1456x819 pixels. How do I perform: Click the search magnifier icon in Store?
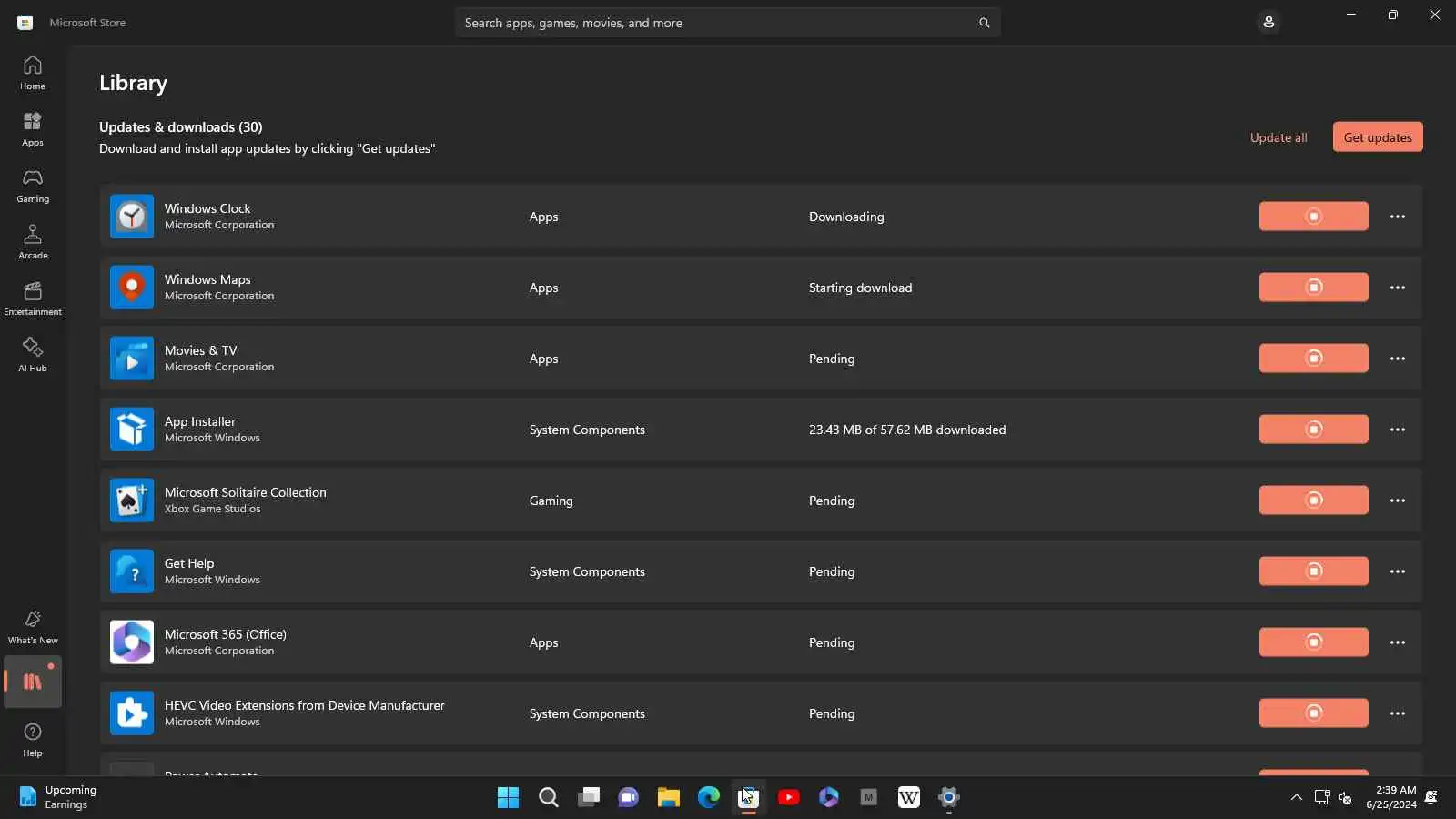[984, 23]
